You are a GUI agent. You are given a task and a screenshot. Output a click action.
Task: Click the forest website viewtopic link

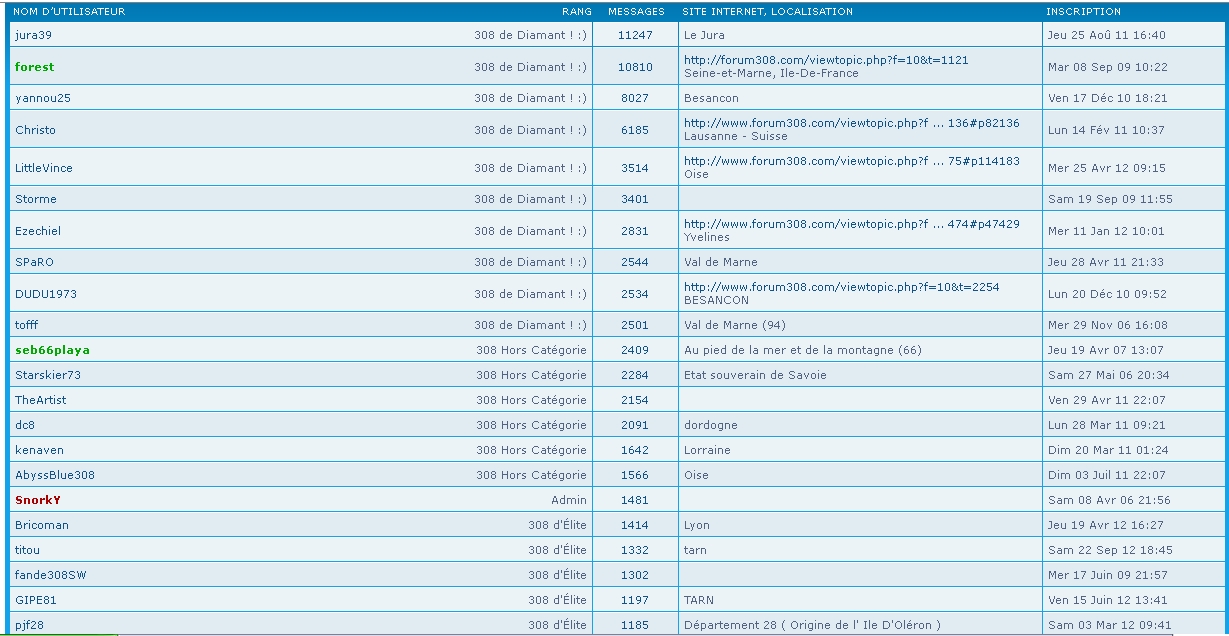tap(825, 60)
